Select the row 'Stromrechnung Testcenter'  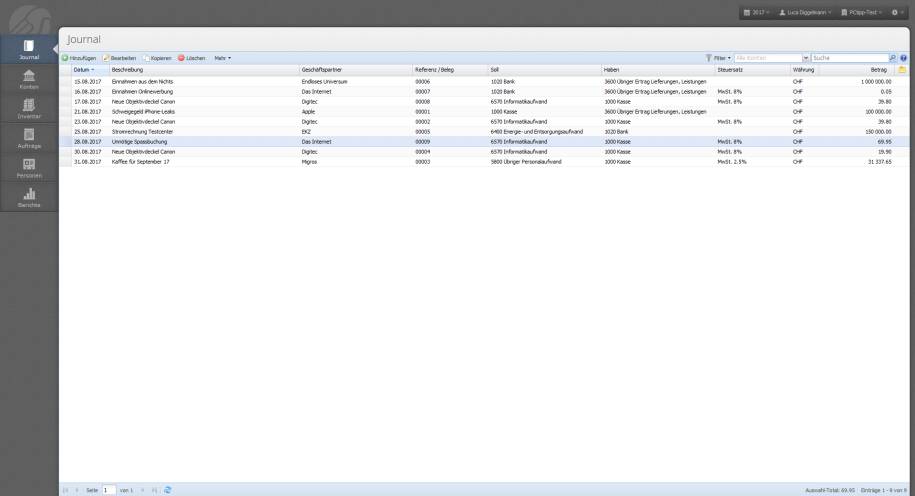484,132
